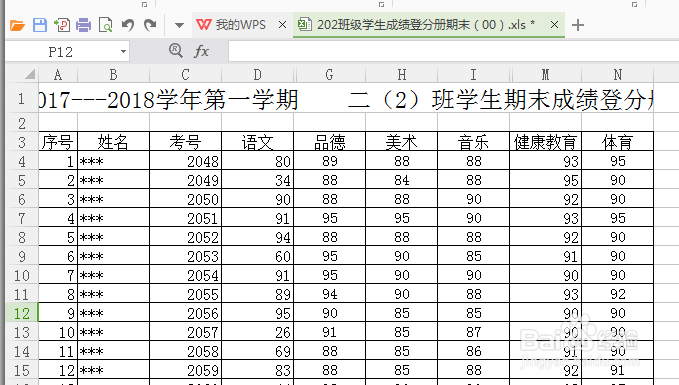679x385 pixels.
Task: Select the 美术 score 84 cell
Action: 402,180
